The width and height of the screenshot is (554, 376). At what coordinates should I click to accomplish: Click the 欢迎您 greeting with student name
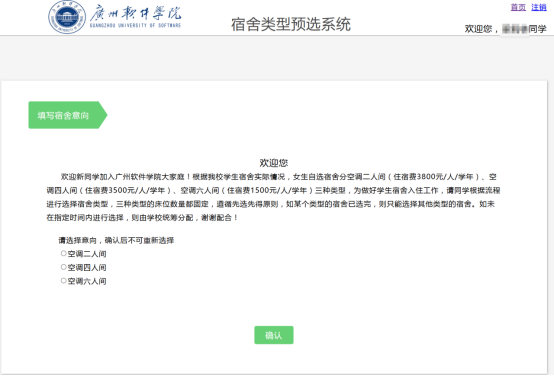(x=505, y=29)
